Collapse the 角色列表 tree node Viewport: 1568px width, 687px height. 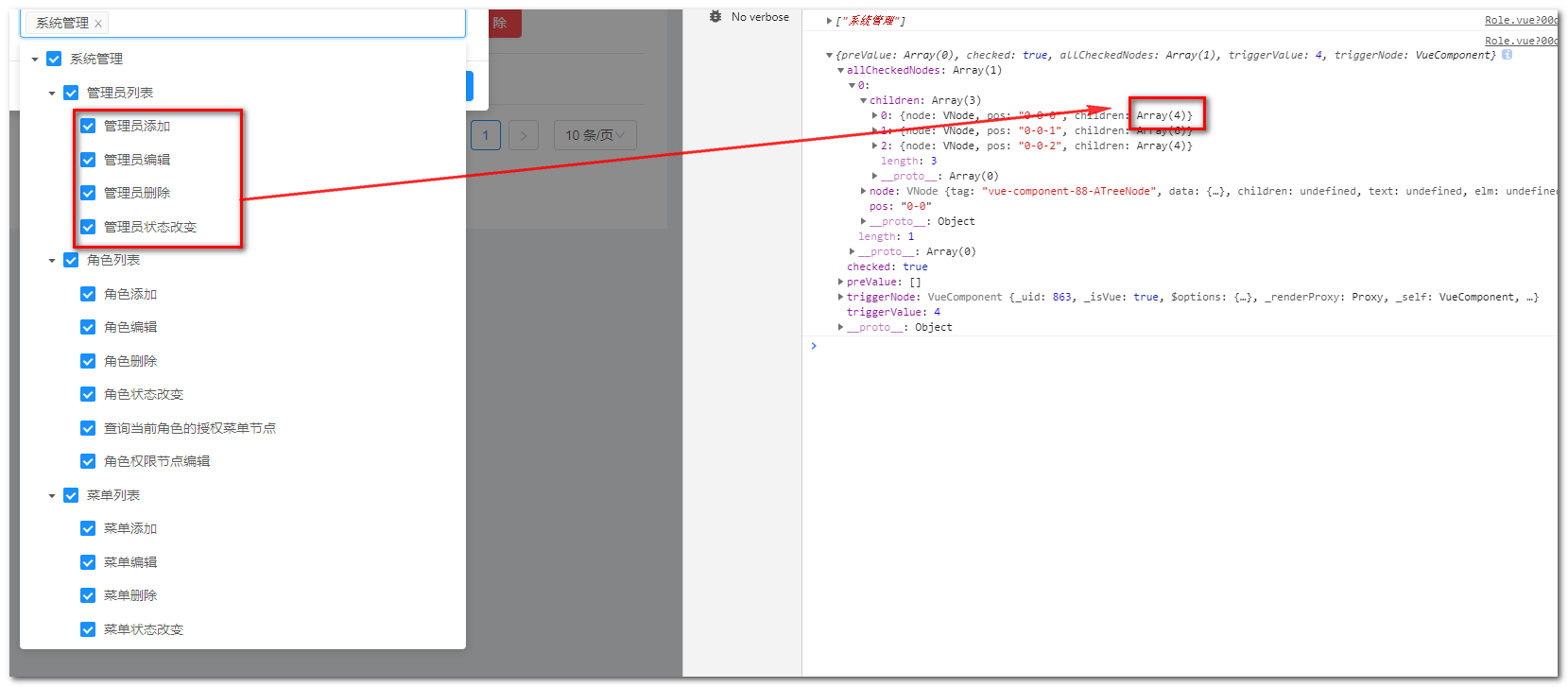[52, 261]
